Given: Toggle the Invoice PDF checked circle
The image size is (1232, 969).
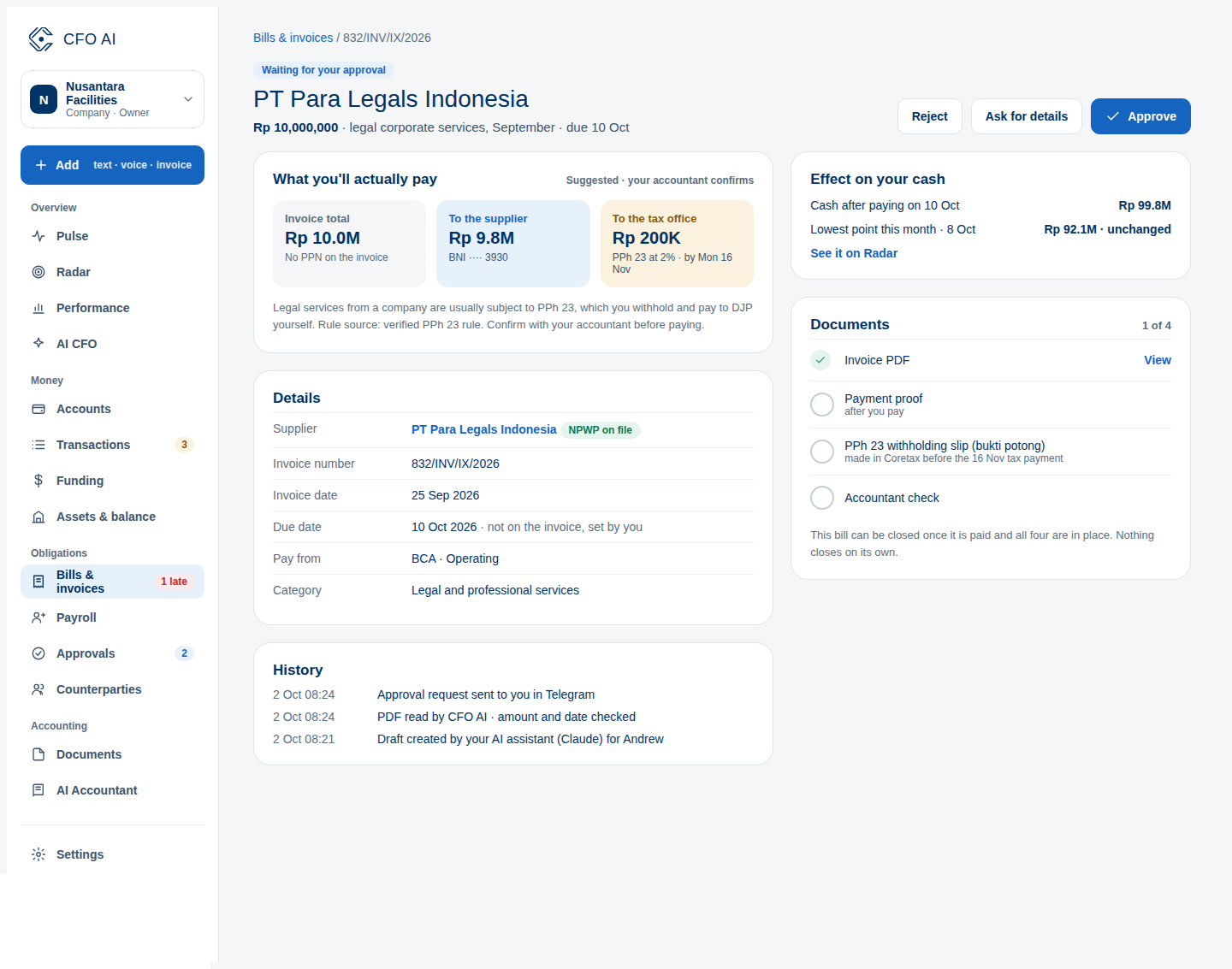Looking at the screenshot, I should point(820,360).
